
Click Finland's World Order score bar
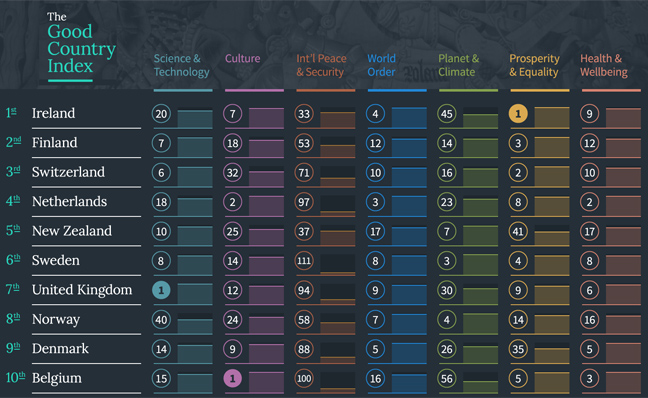click(409, 148)
